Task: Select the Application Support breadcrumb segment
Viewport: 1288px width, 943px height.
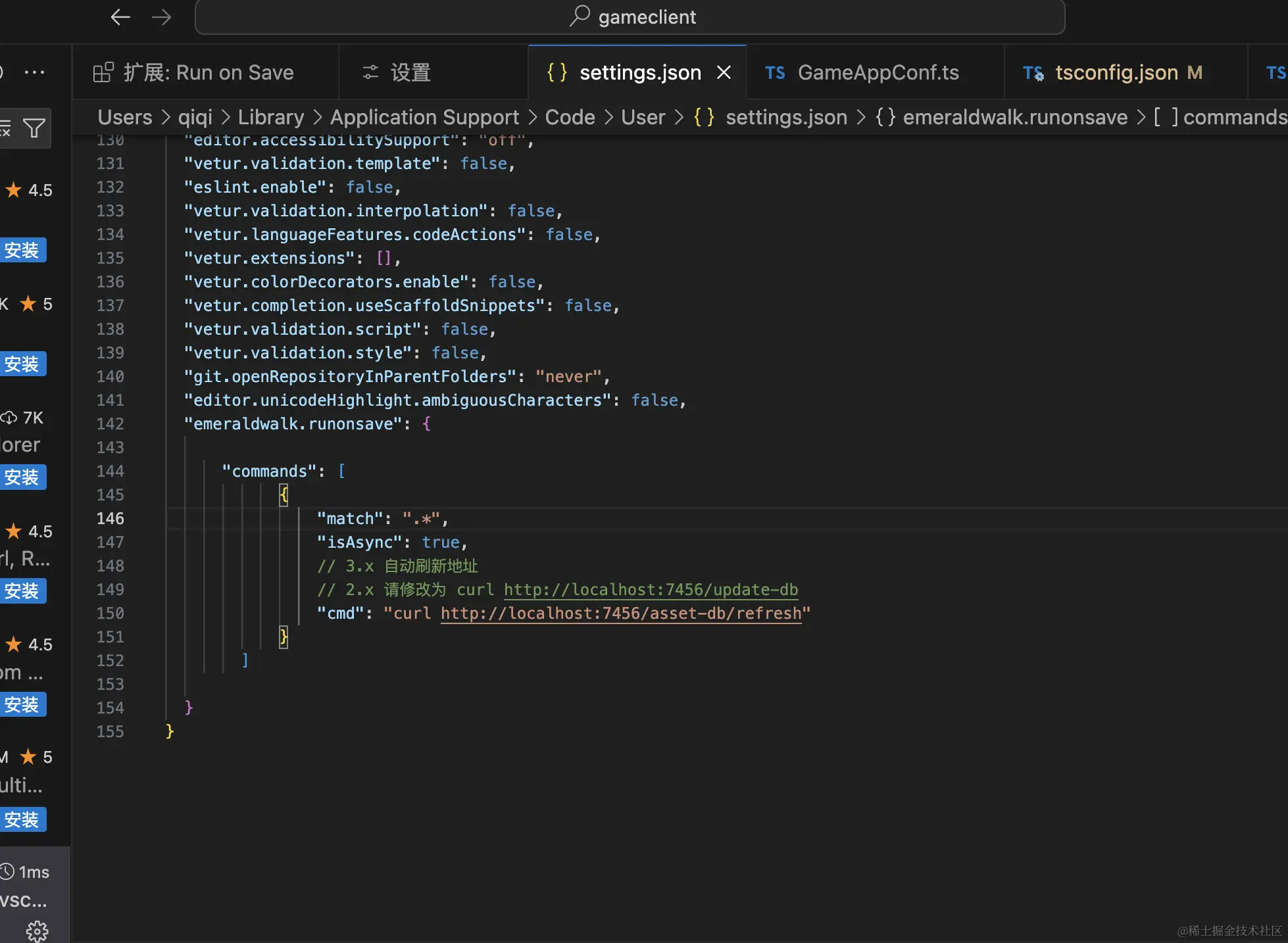Action: (x=424, y=117)
